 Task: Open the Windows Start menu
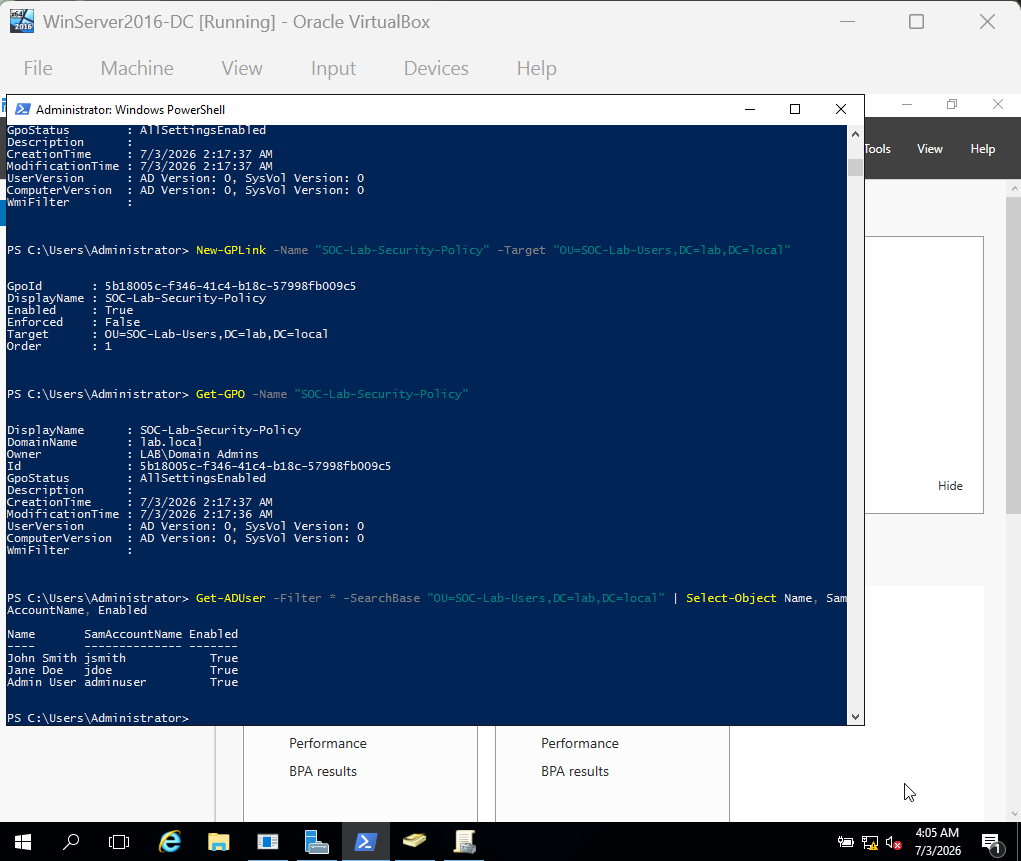[x=22, y=842]
